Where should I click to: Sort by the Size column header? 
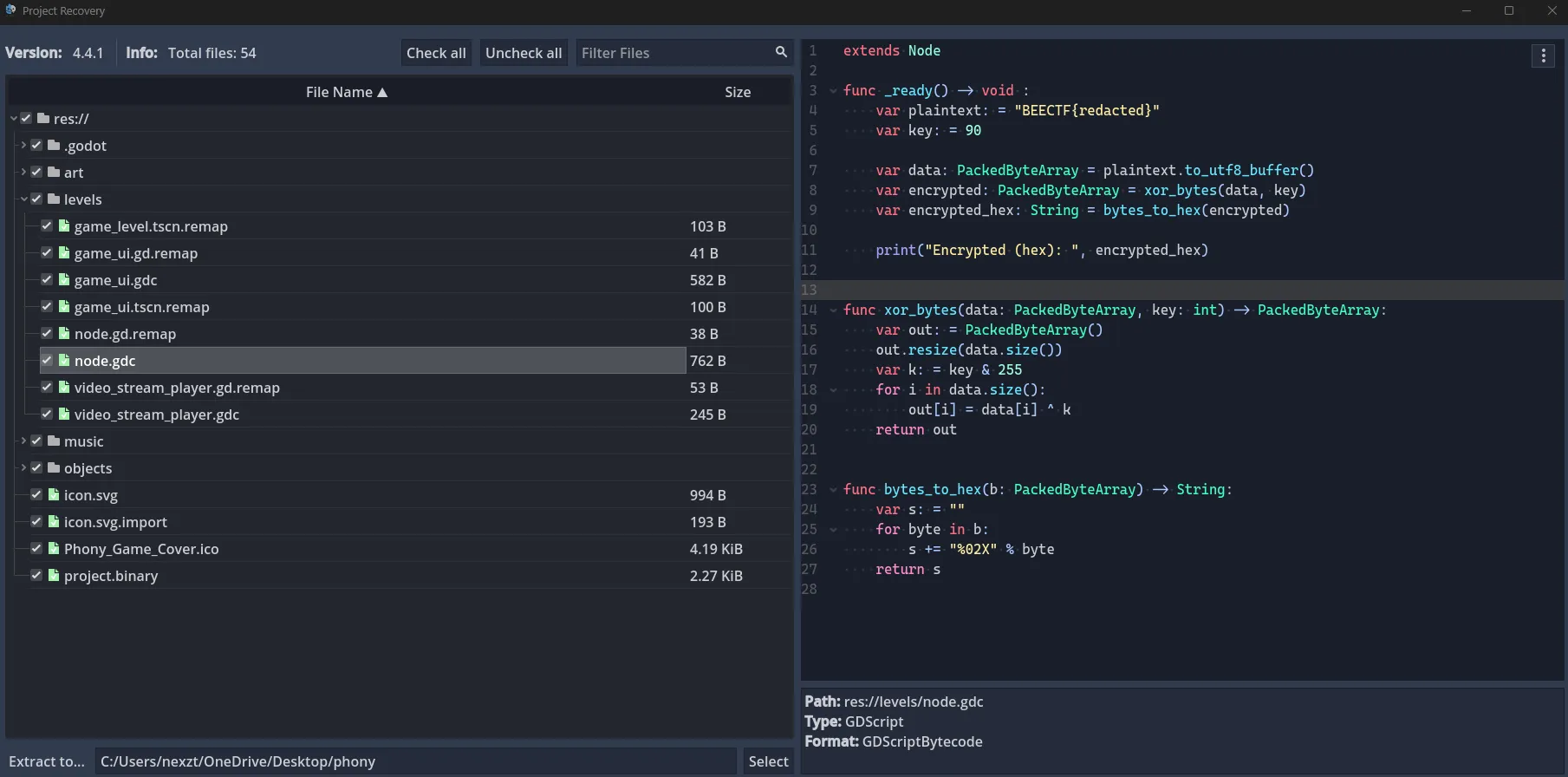click(737, 92)
